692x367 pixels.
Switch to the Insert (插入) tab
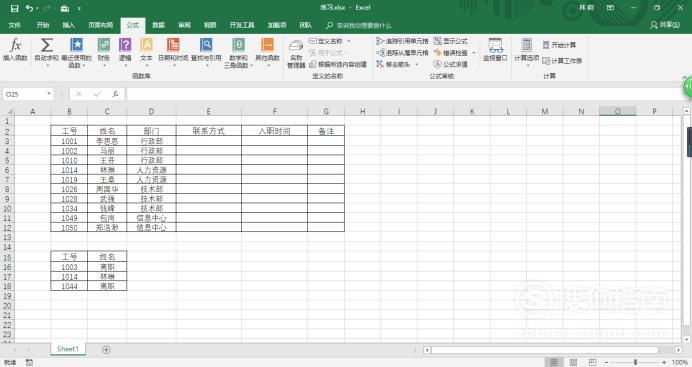point(68,26)
